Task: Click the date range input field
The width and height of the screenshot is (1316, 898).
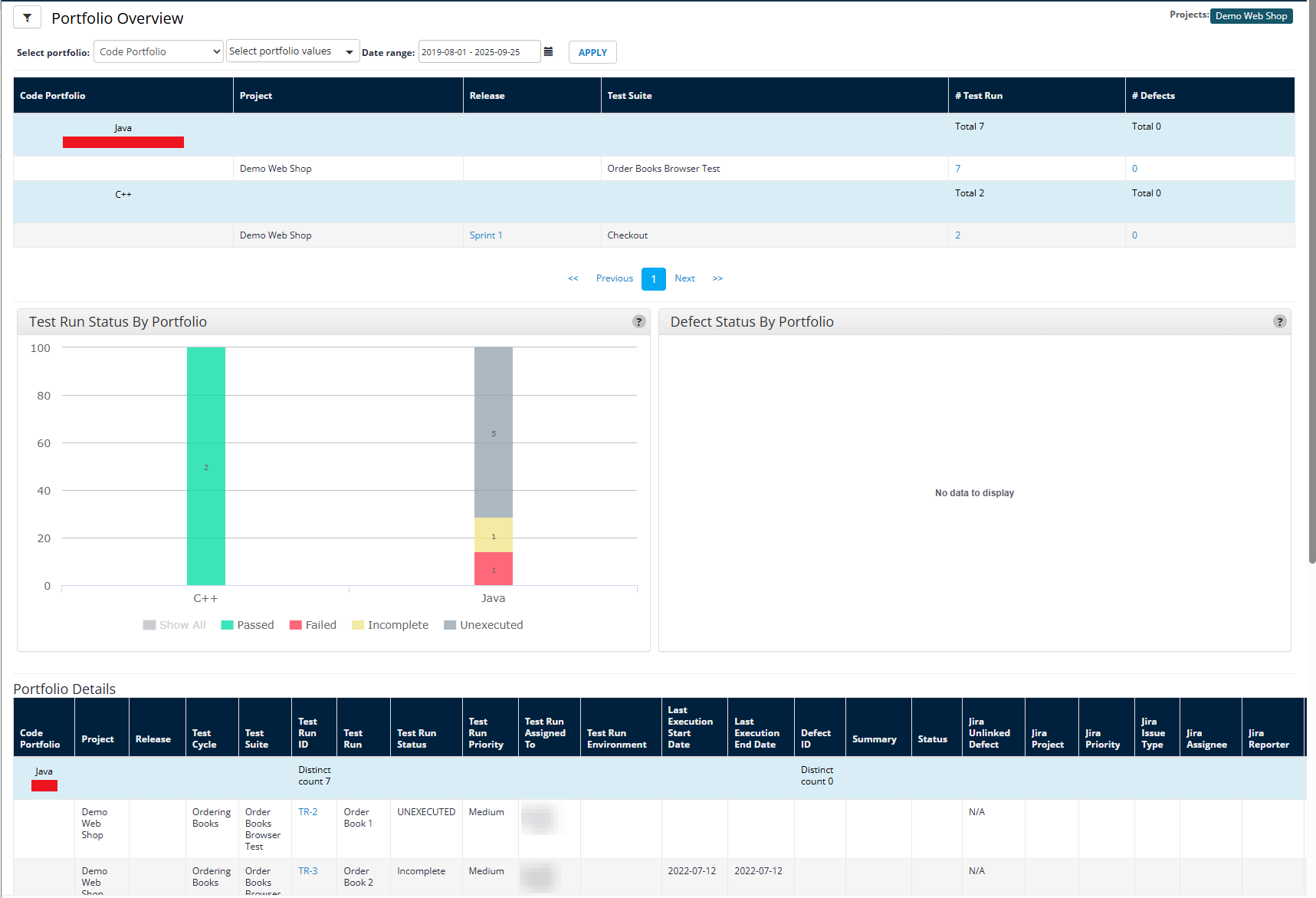Action: (478, 52)
